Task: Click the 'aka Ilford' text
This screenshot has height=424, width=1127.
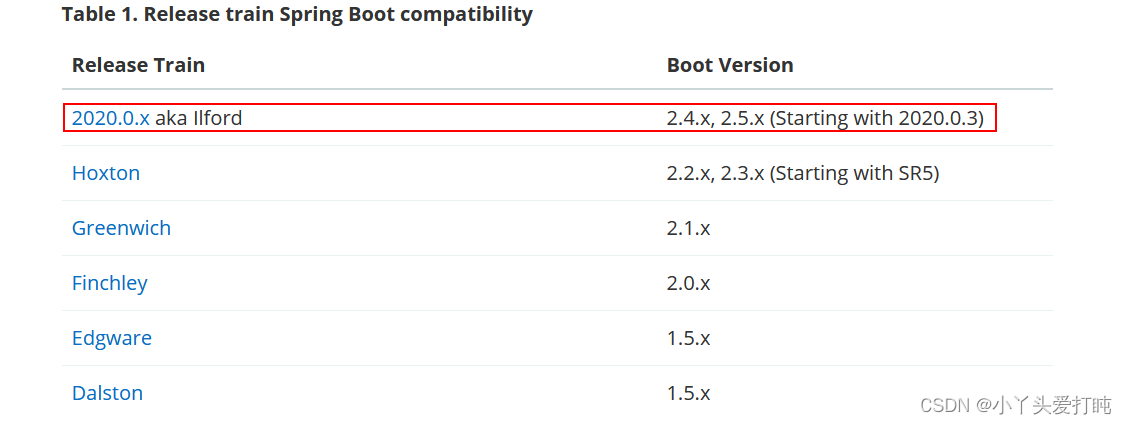Action: pyautogui.click(x=198, y=118)
